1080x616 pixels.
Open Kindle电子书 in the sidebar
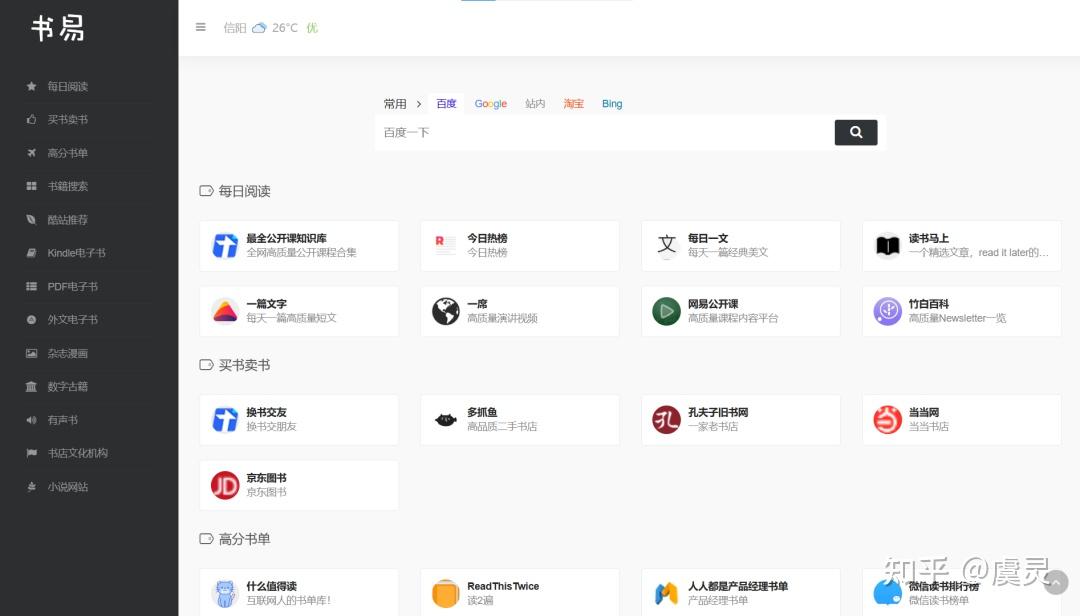pyautogui.click(x=76, y=253)
